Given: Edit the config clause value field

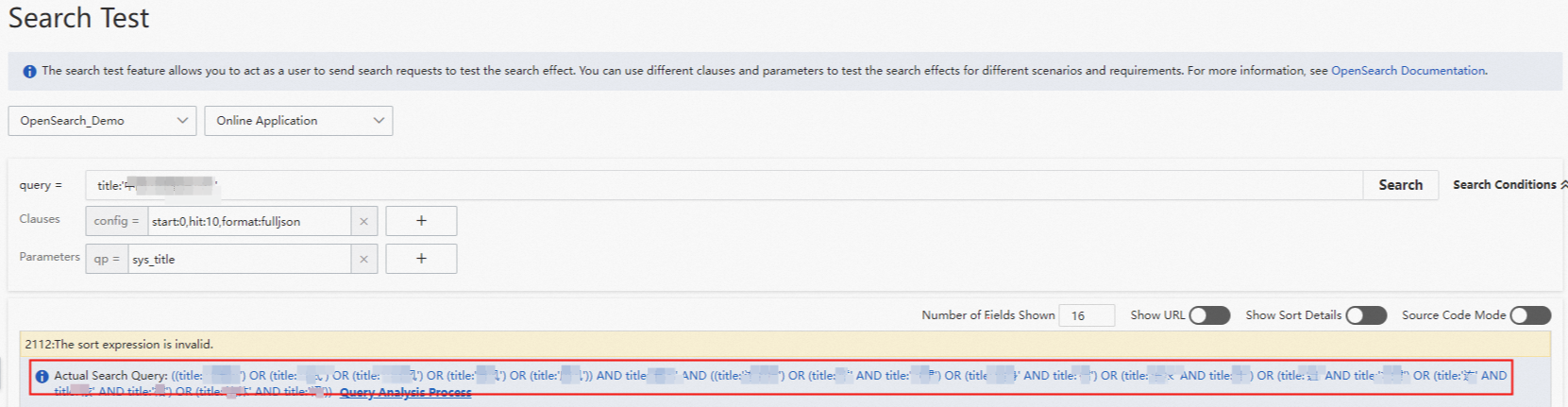Looking at the screenshot, I should click(x=249, y=221).
